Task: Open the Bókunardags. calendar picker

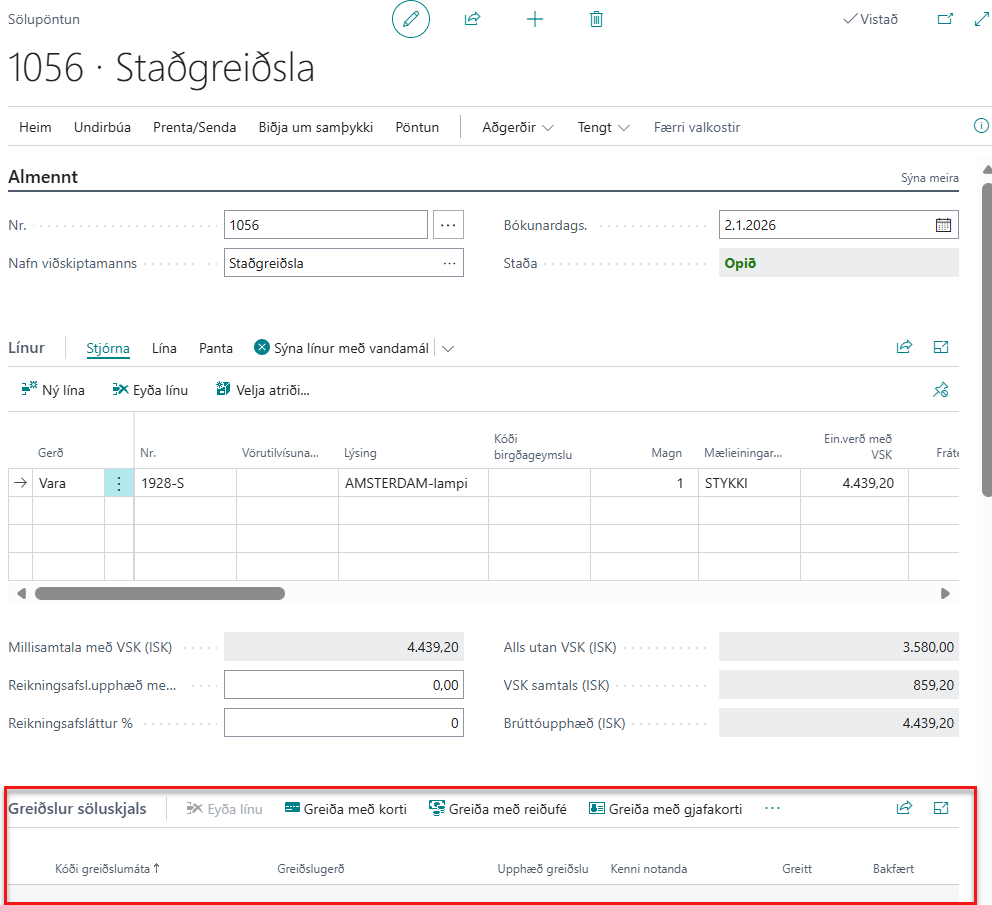Action: point(943,225)
